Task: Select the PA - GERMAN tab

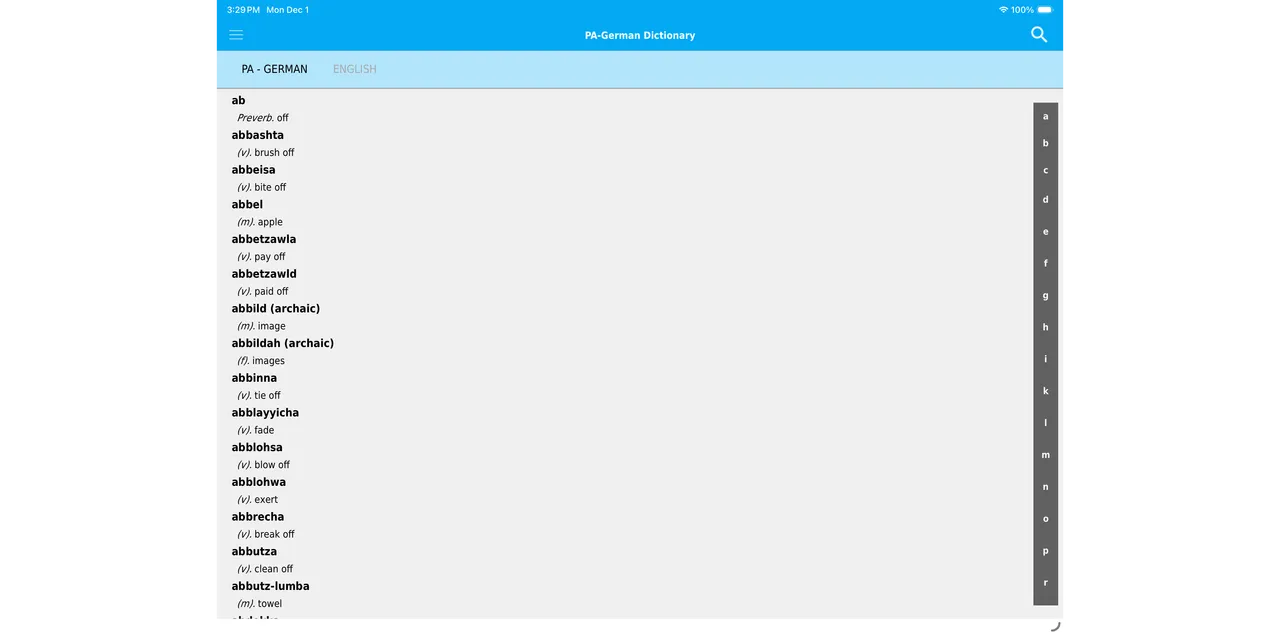Action: (274, 68)
